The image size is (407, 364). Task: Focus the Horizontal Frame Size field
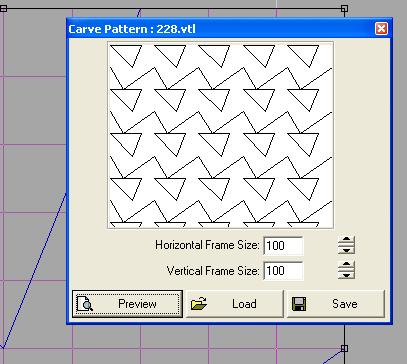(x=283, y=246)
